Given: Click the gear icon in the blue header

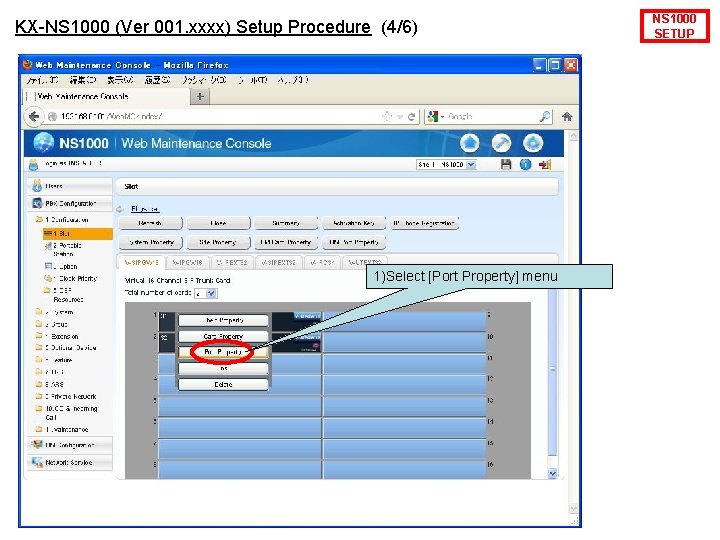Looking at the screenshot, I should point(533,143).
